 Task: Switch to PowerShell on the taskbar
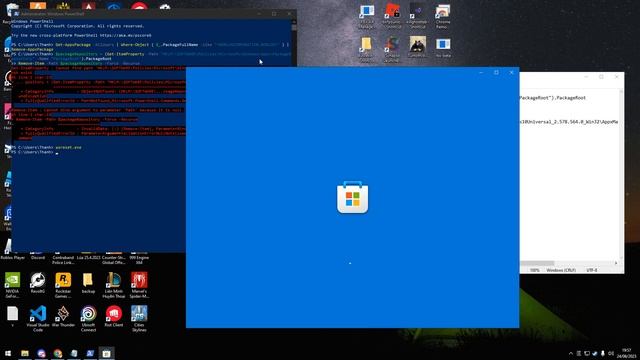[x=90, y=353]
